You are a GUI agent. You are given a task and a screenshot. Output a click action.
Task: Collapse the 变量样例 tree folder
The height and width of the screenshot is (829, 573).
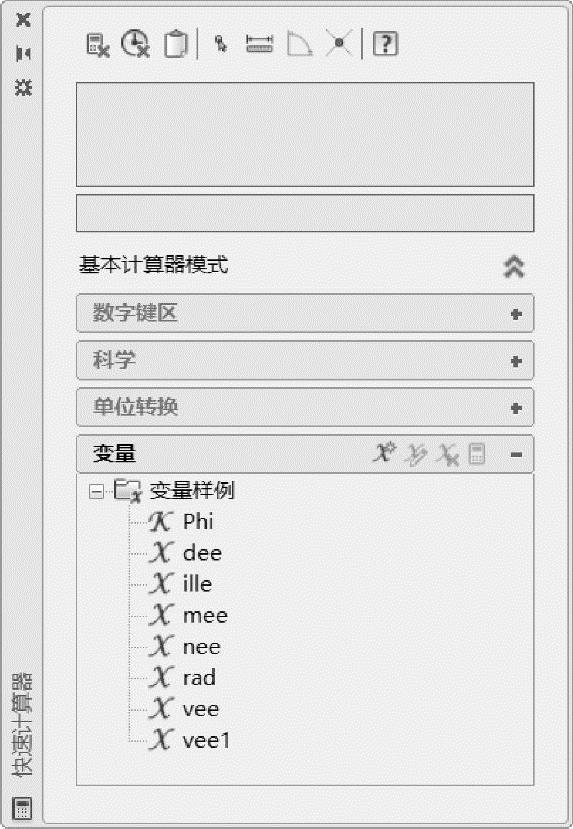coord(96,492)
